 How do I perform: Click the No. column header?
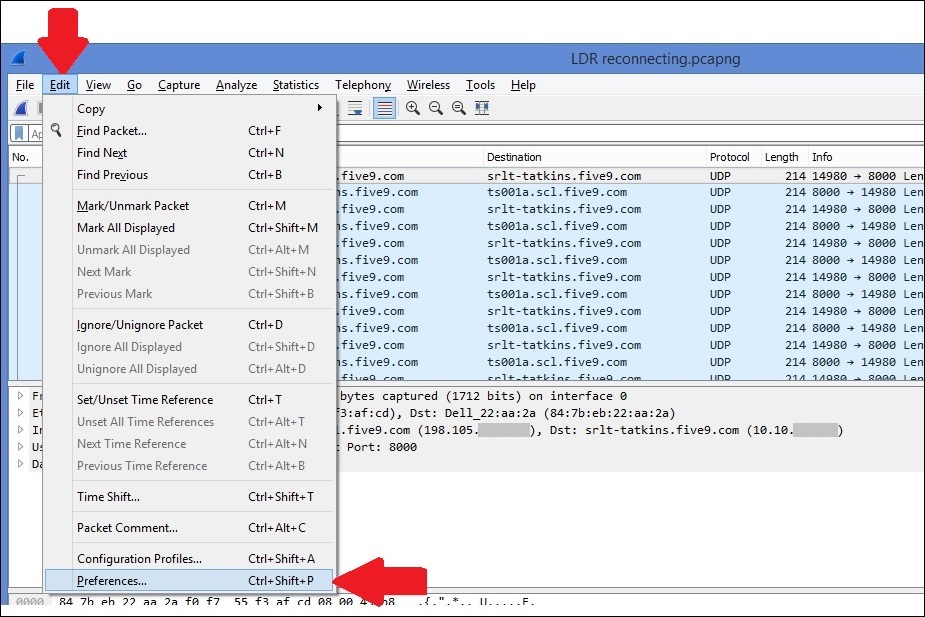tap(25, 157)
